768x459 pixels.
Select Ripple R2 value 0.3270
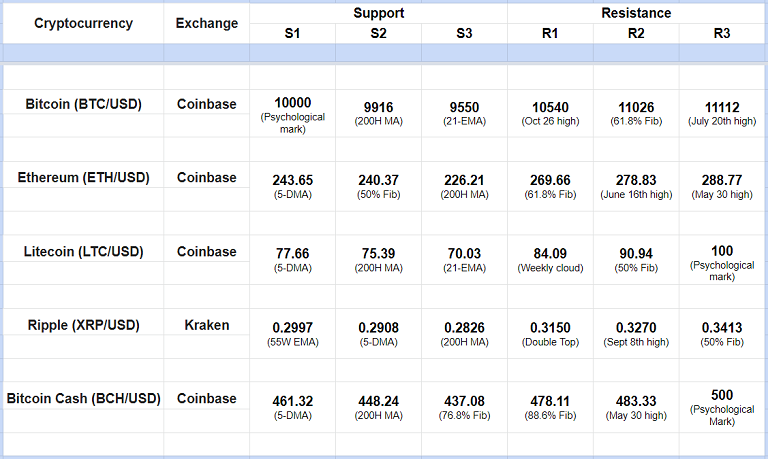coord(636,327)
